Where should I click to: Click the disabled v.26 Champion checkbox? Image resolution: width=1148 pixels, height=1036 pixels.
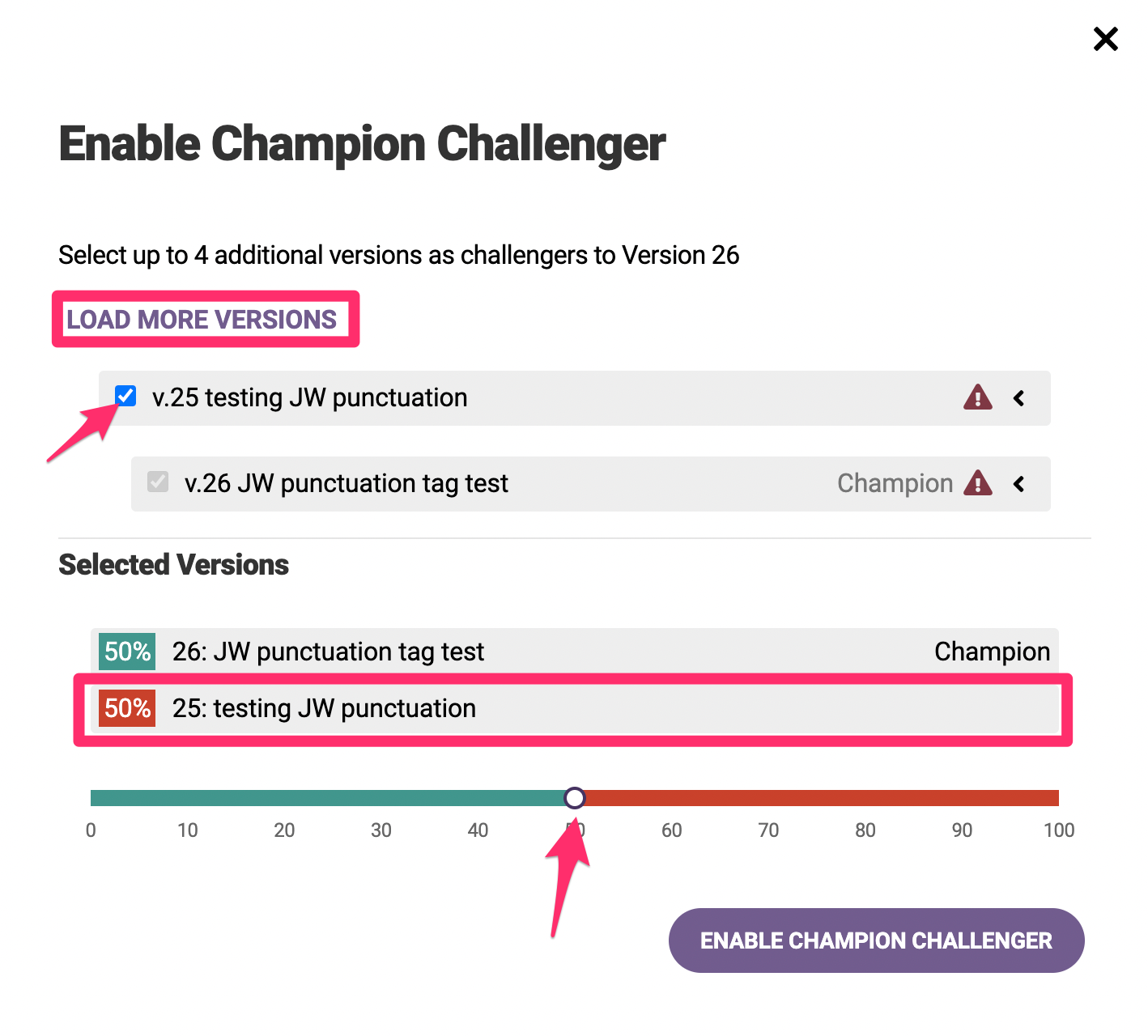coord(158,482)
